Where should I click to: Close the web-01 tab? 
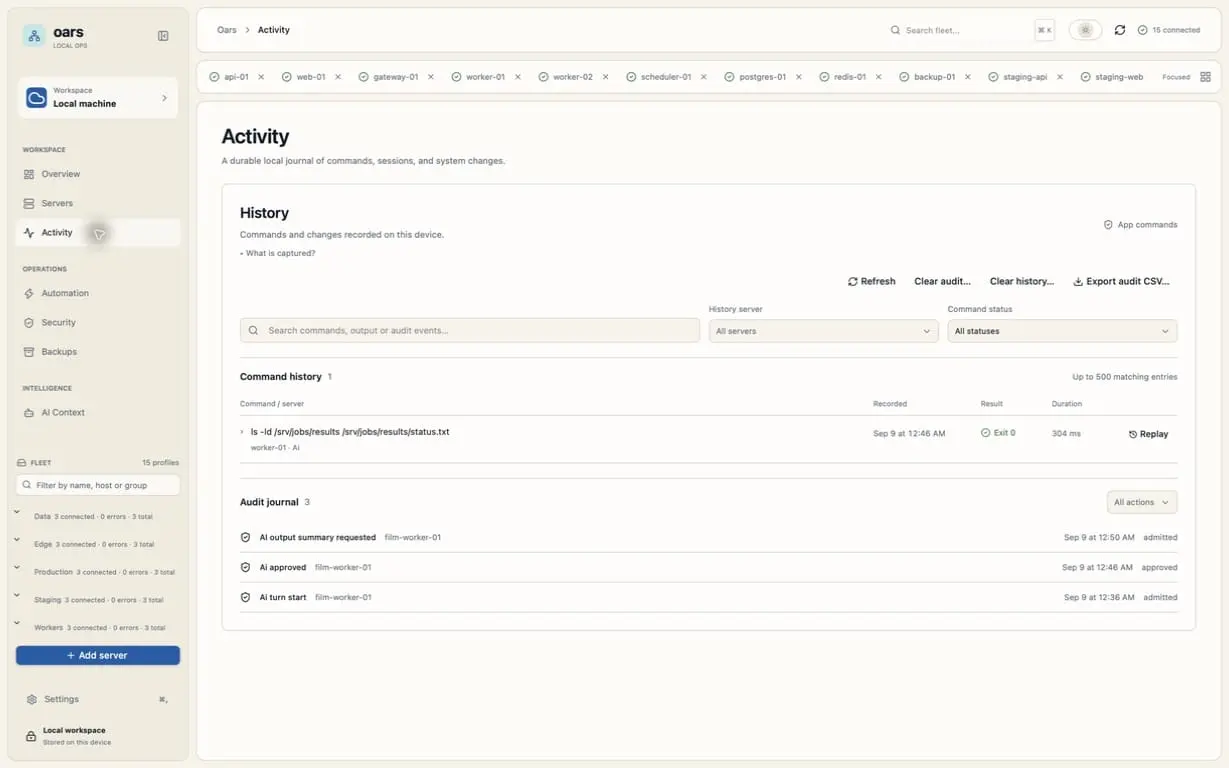point(338,77)
